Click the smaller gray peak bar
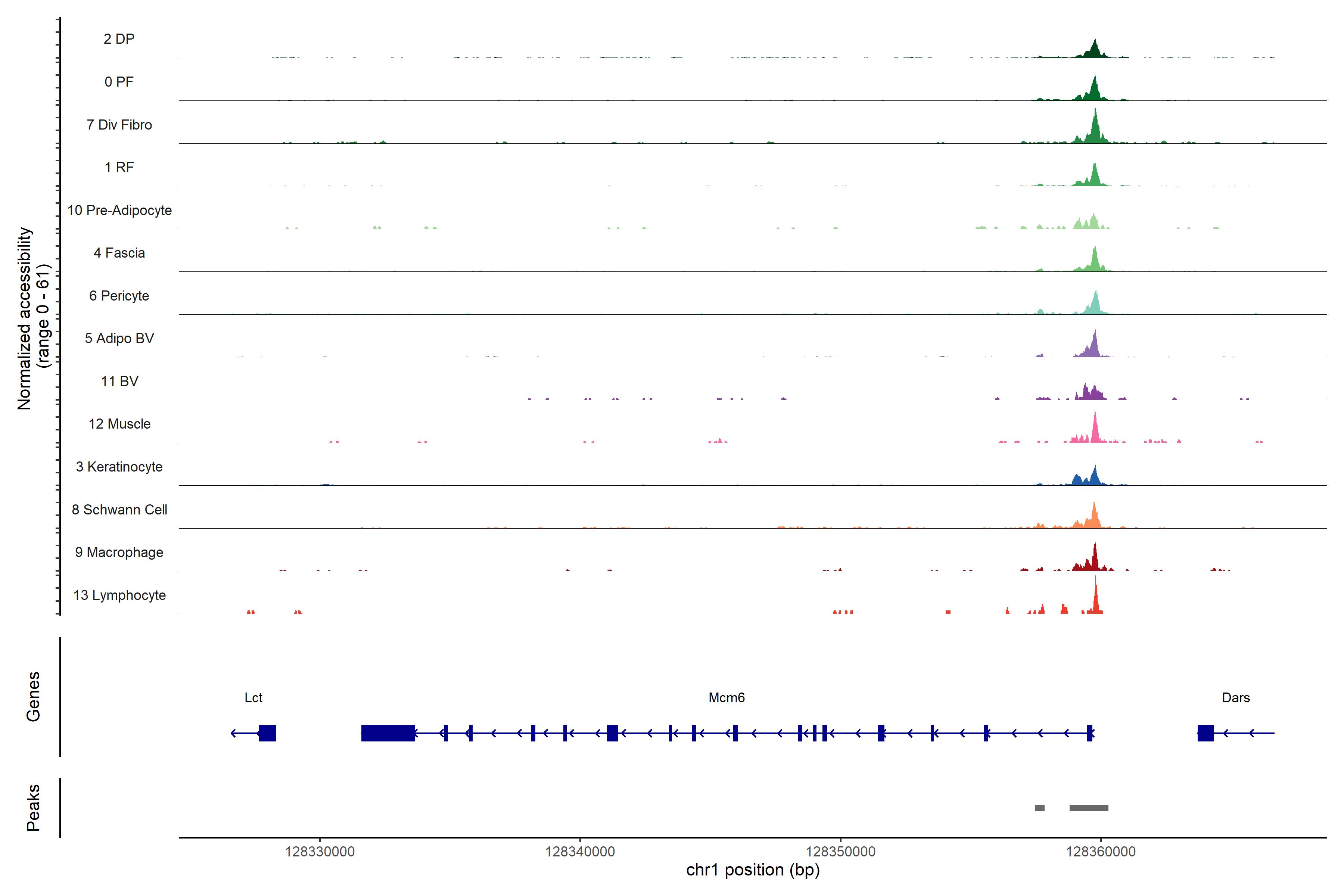The image size is (1344, 896). coord(1039,808)
